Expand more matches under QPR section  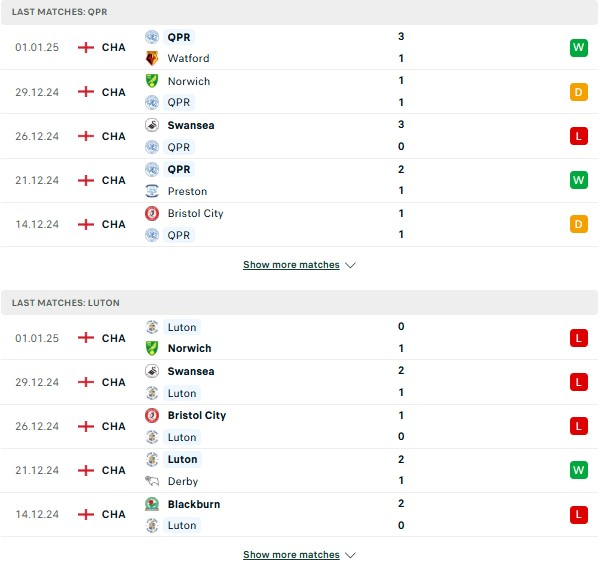(x=291, y=265)
